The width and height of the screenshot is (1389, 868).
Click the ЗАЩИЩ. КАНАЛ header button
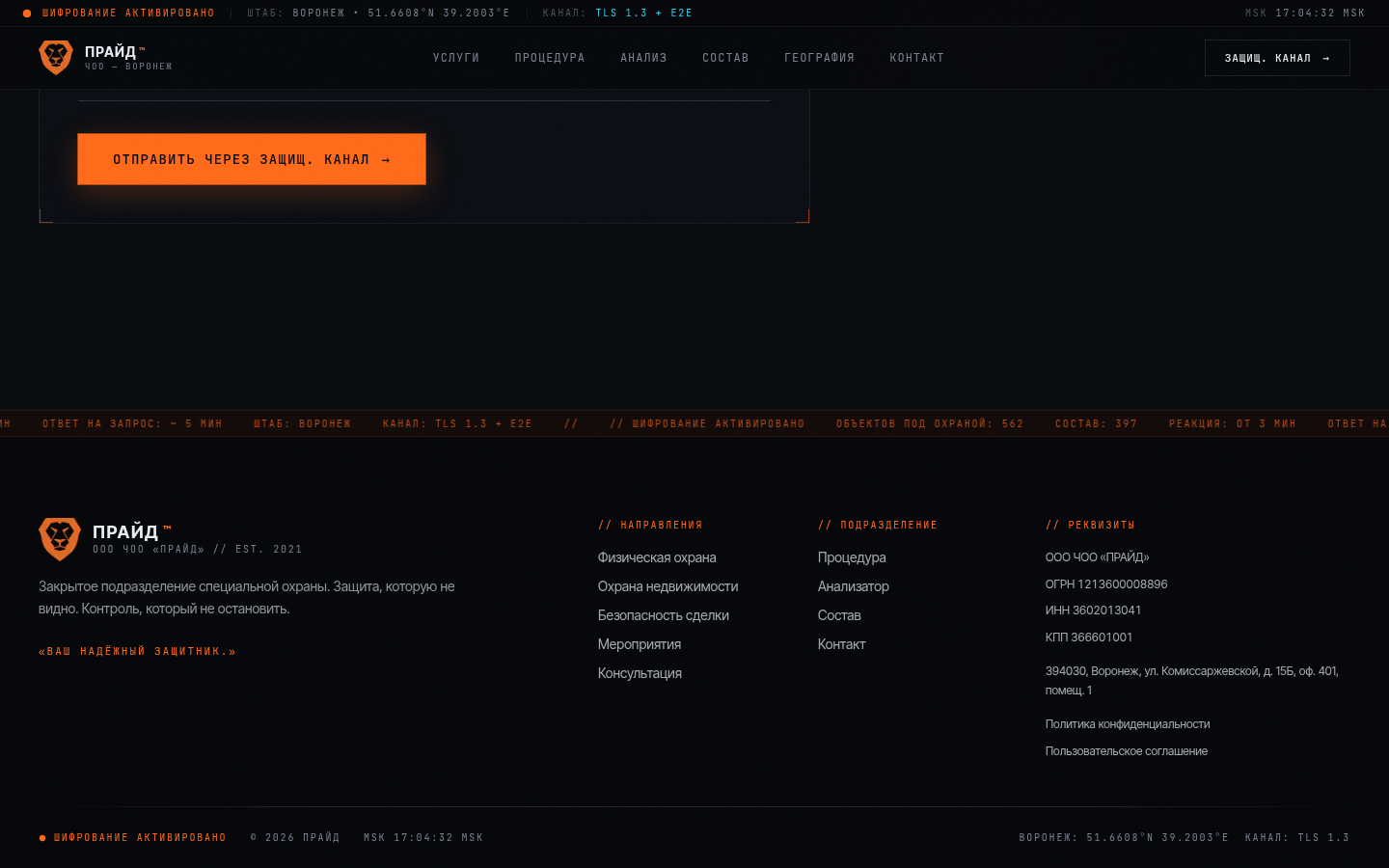coord(1277,58)
